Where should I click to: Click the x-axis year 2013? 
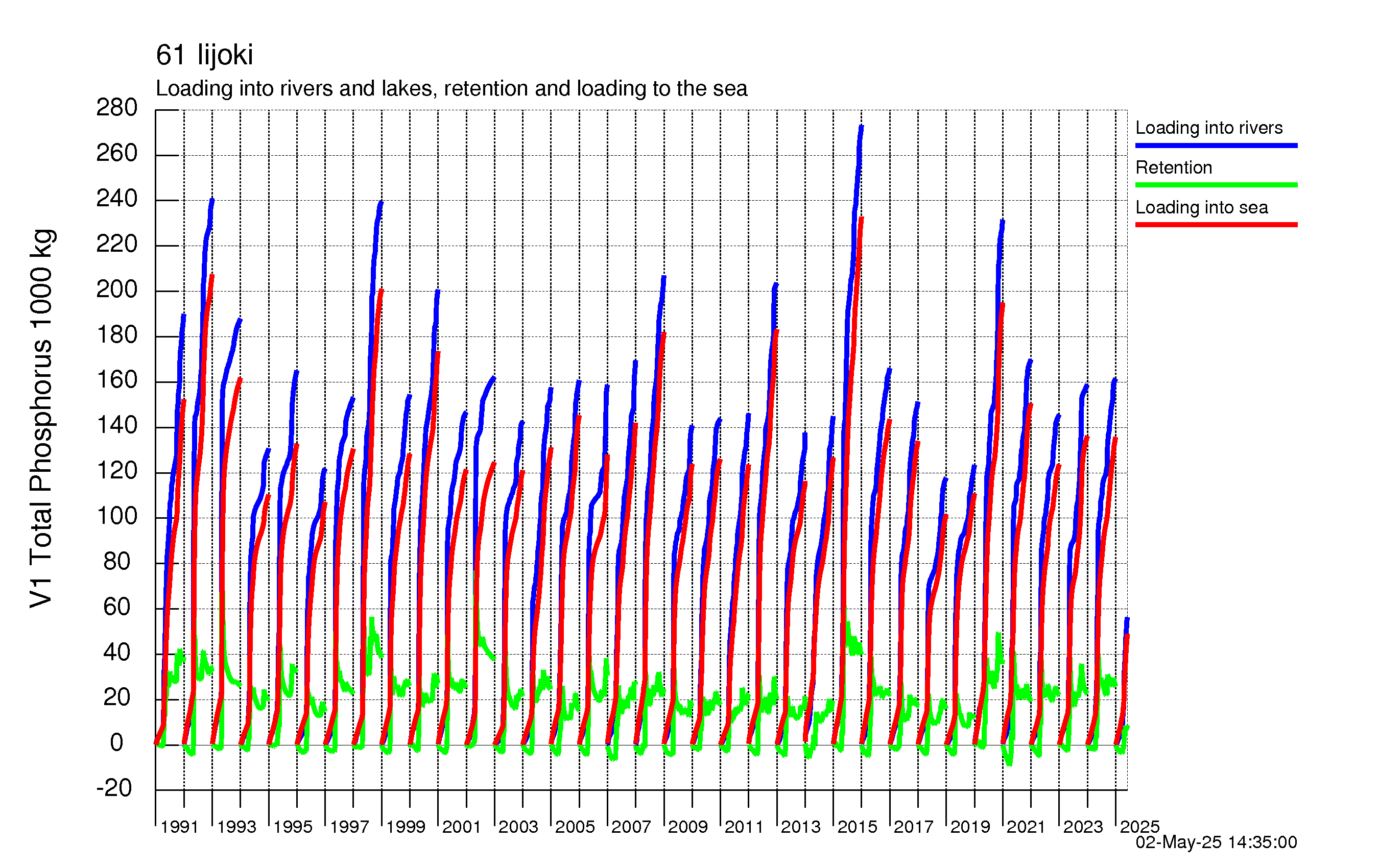801,827
